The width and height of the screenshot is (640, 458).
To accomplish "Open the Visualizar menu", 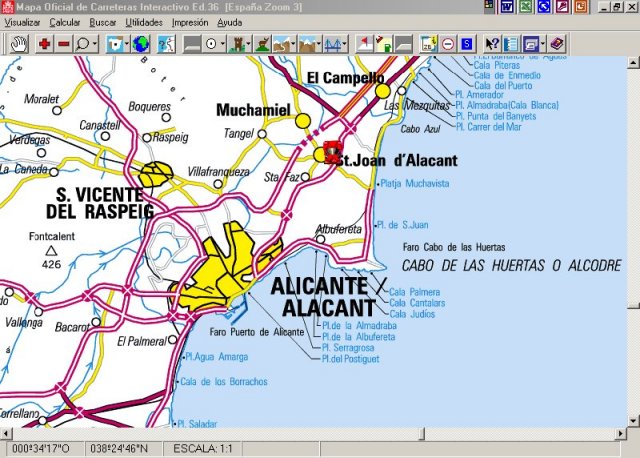I will point(23,21).
